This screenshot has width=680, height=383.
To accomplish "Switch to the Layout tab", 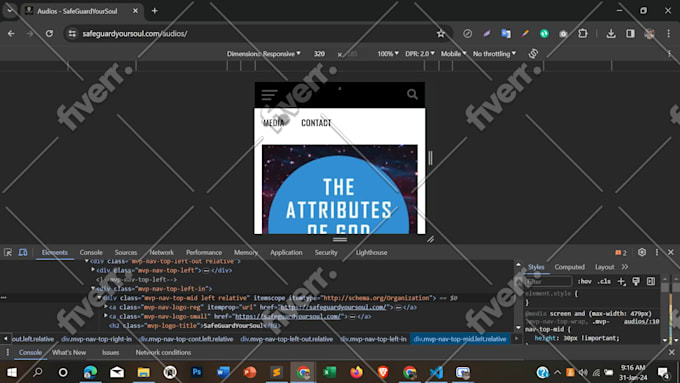I will [604, 267].
